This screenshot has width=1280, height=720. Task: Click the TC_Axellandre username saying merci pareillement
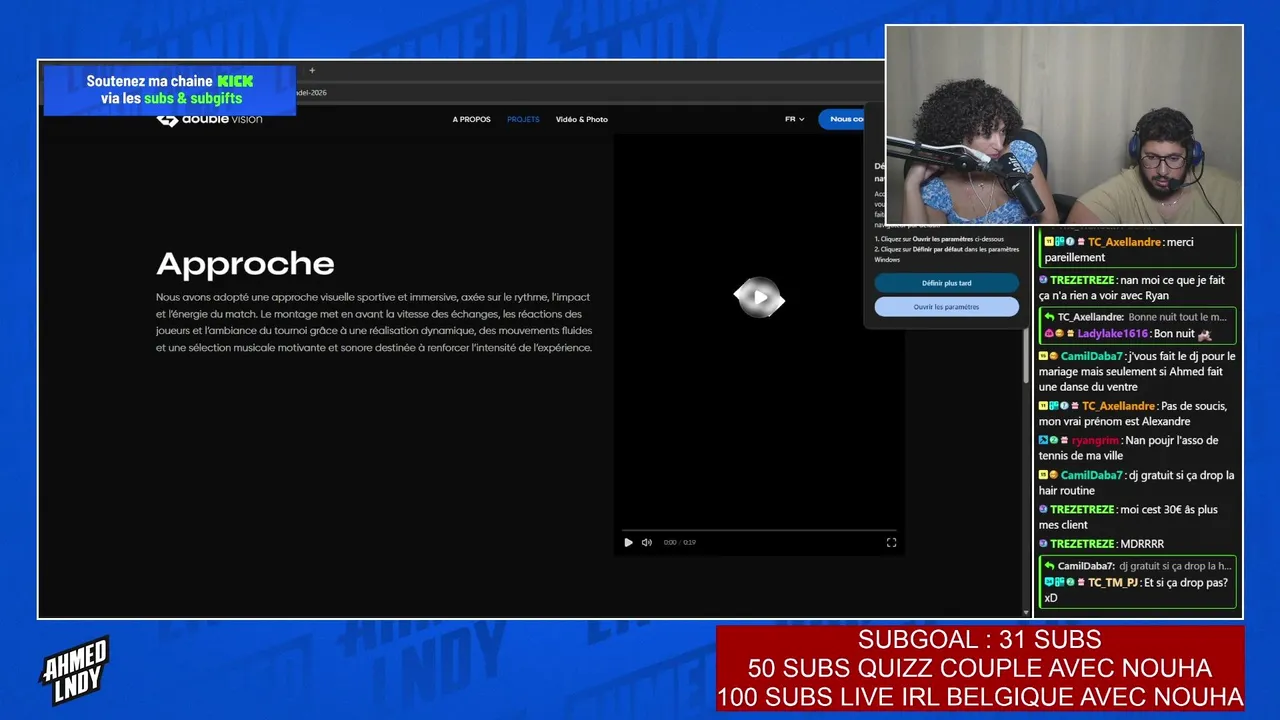(x=1124, y=242)
